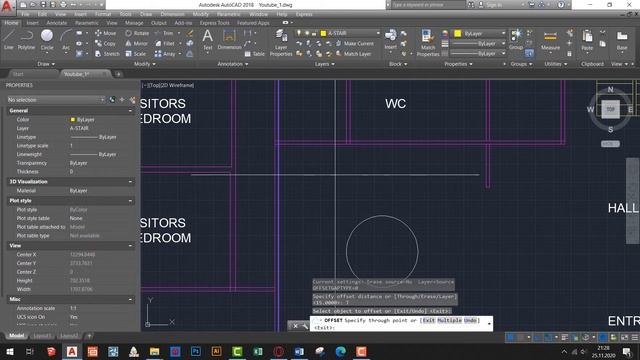The height and width of the screenshot is (360, 640).
Task: Select the Circle tool
Action: (47, 40)
